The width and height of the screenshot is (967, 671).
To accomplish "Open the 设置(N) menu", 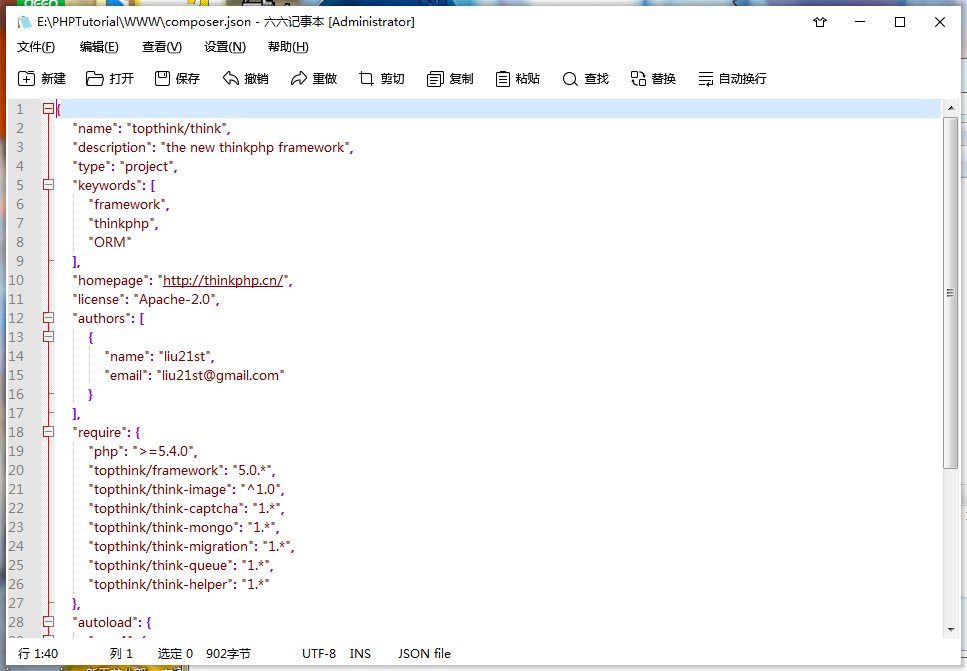I will point(225,47).
